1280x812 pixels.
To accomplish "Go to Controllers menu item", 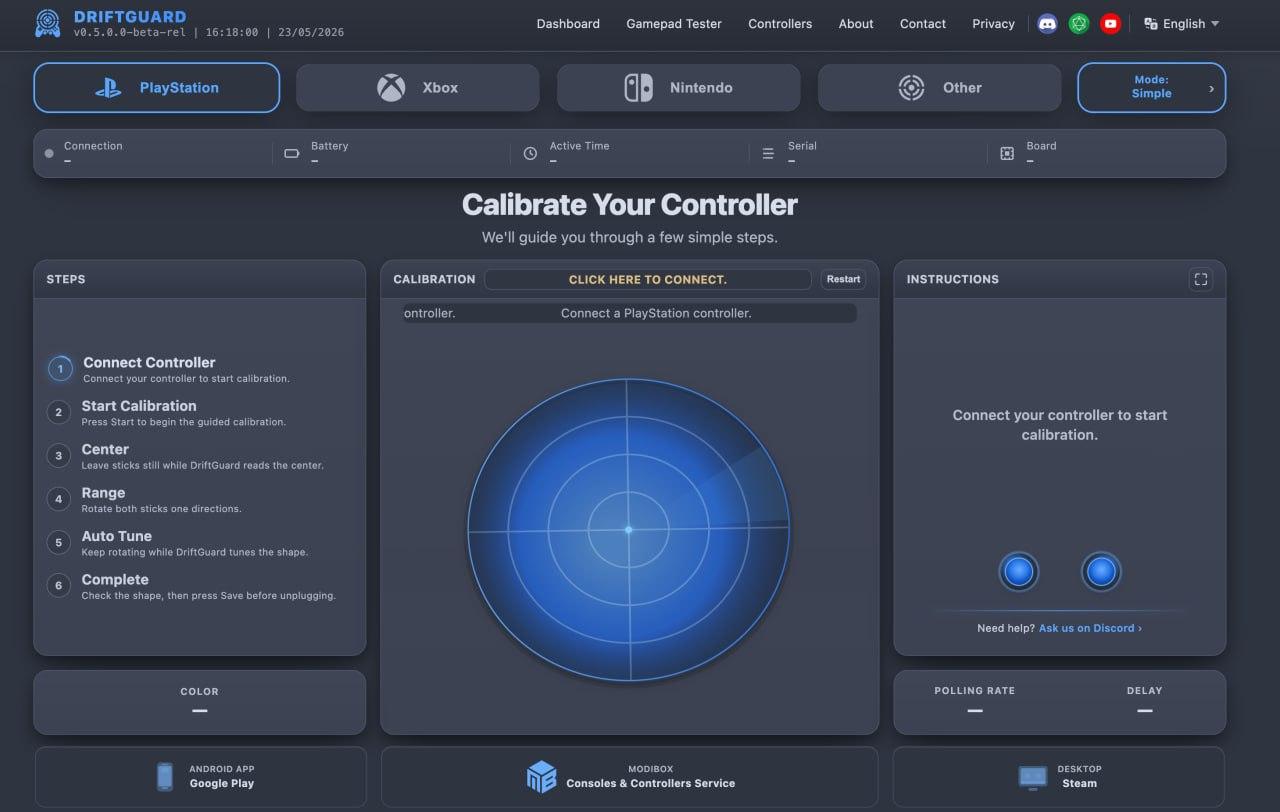I will tap(780, 24).
